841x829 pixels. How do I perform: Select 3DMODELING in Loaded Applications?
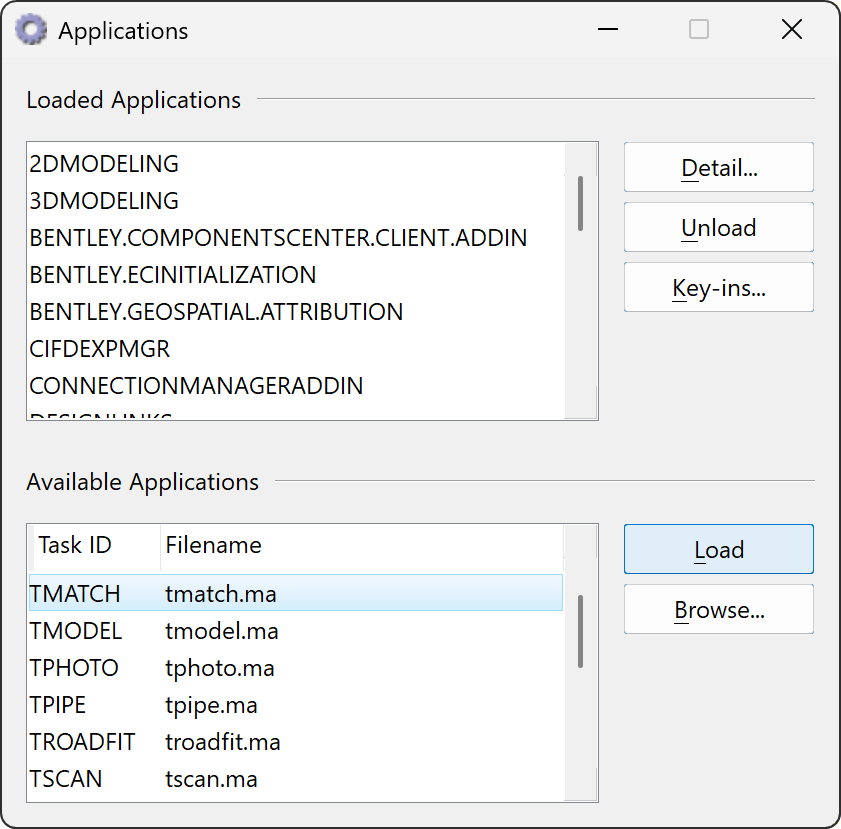[296, 201]
